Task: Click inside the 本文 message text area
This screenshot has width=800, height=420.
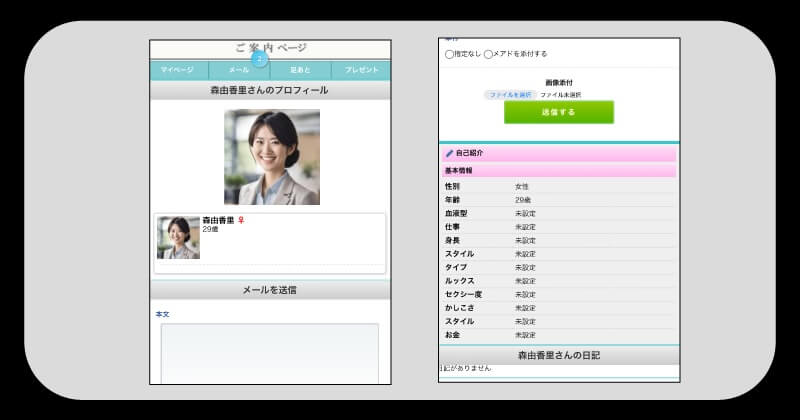Action: tap(270, 353)
